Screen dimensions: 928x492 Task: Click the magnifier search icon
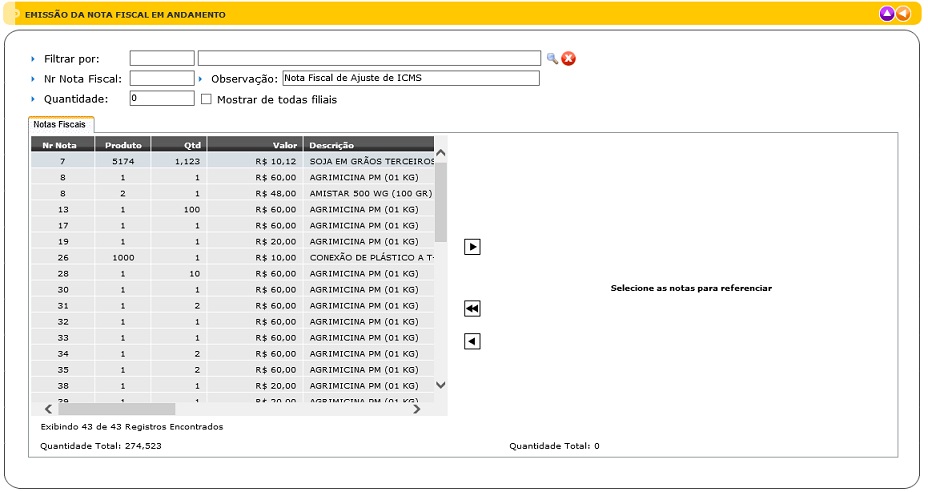(551, 58)
